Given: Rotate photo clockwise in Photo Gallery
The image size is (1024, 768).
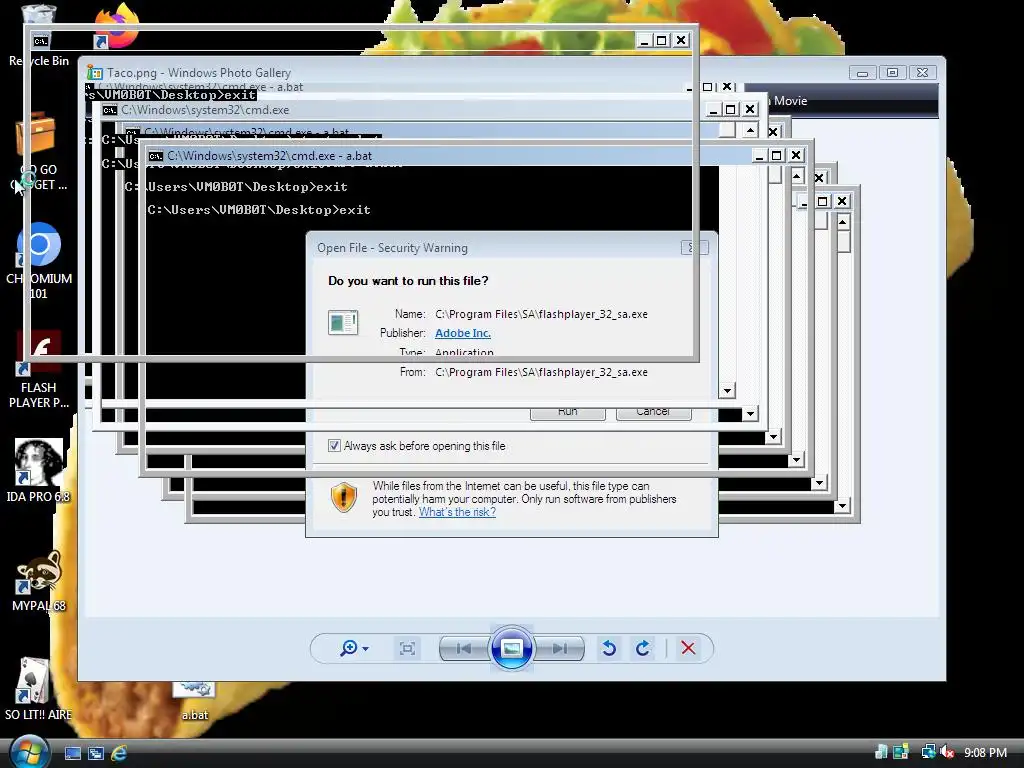Looking at the screenshot, I should [643, 648].
